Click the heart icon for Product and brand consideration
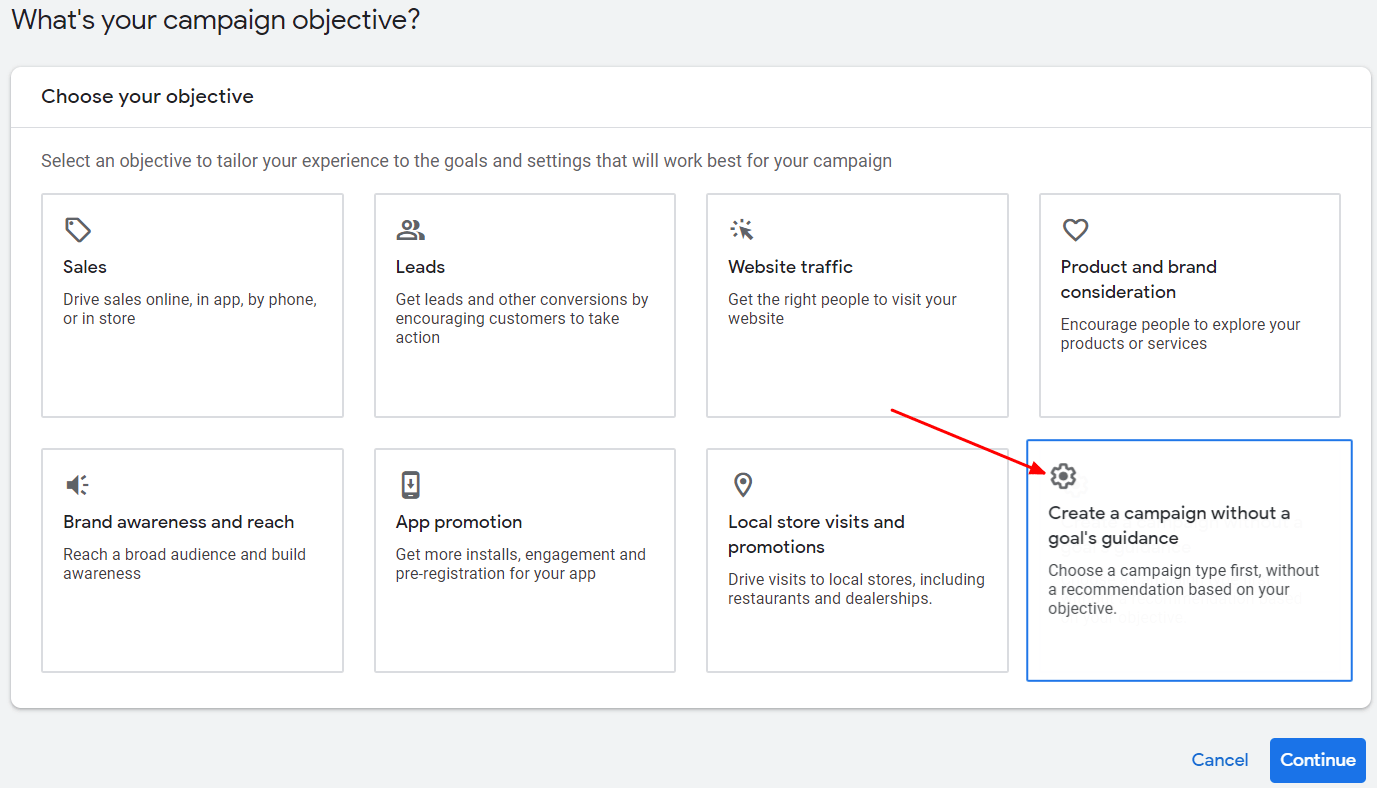This screenshot has height=788, width=1377. click(1075, 229)
